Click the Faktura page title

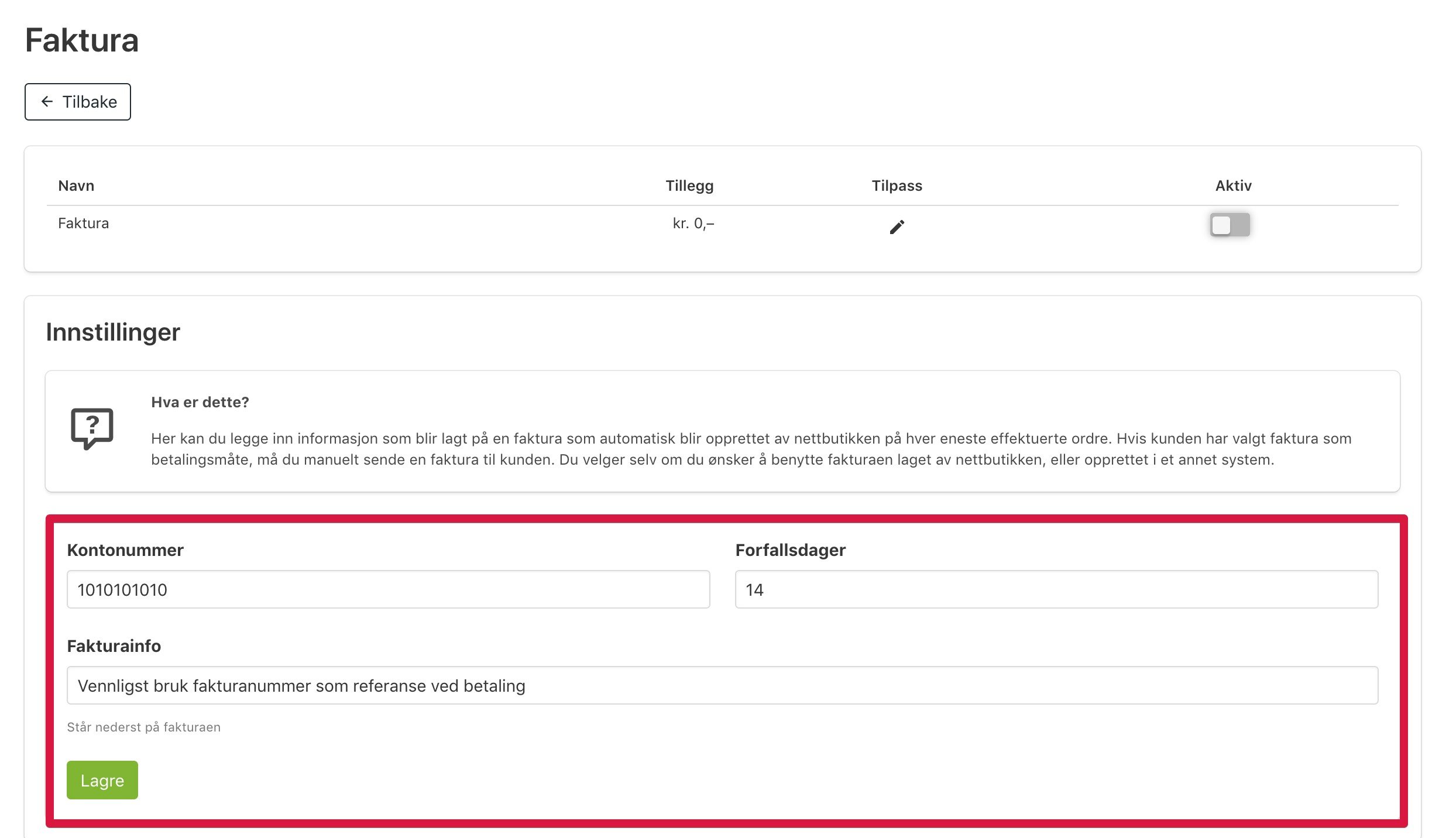tap(82, 40)
